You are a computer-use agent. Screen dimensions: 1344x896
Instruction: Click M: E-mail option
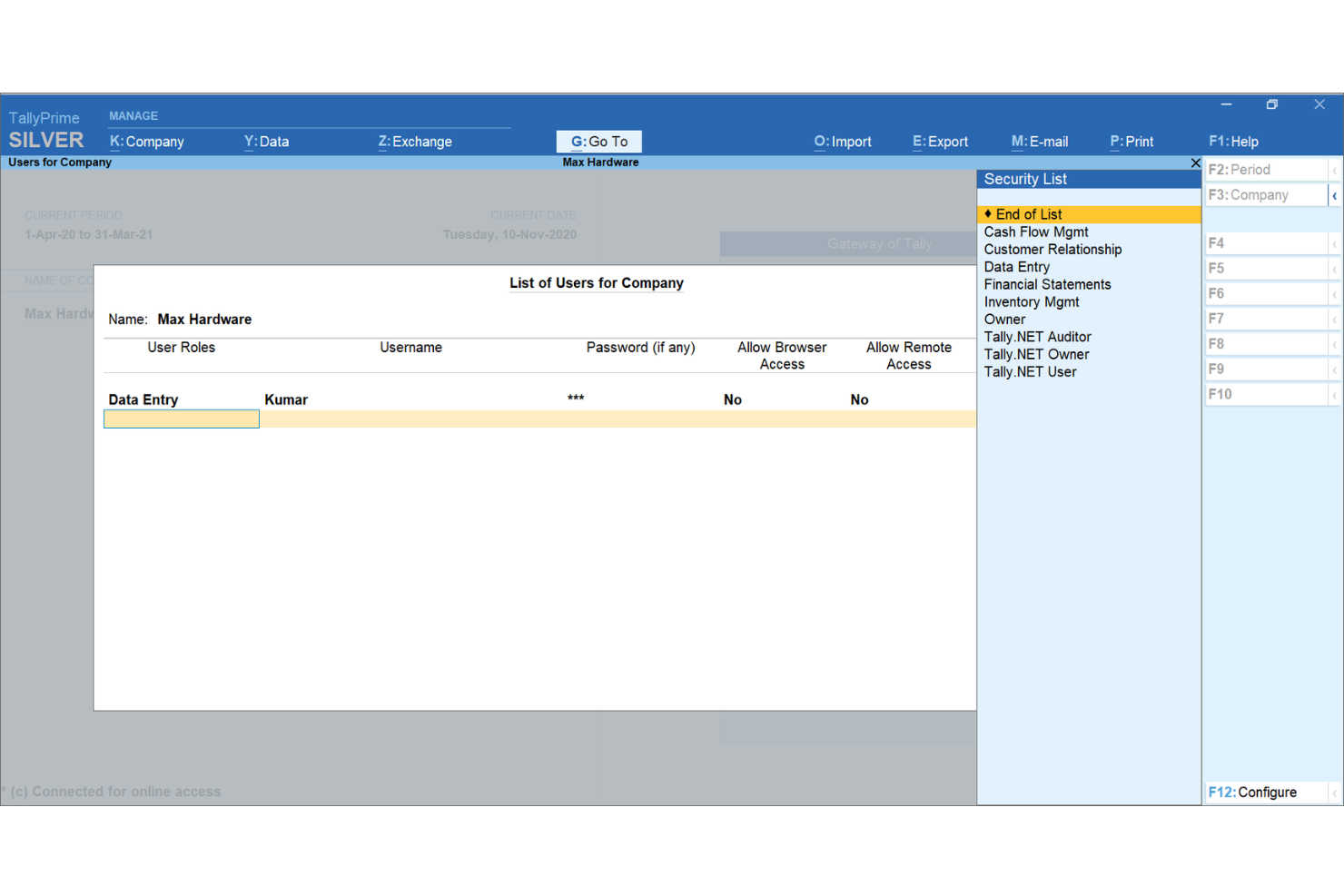[1039, 142]
